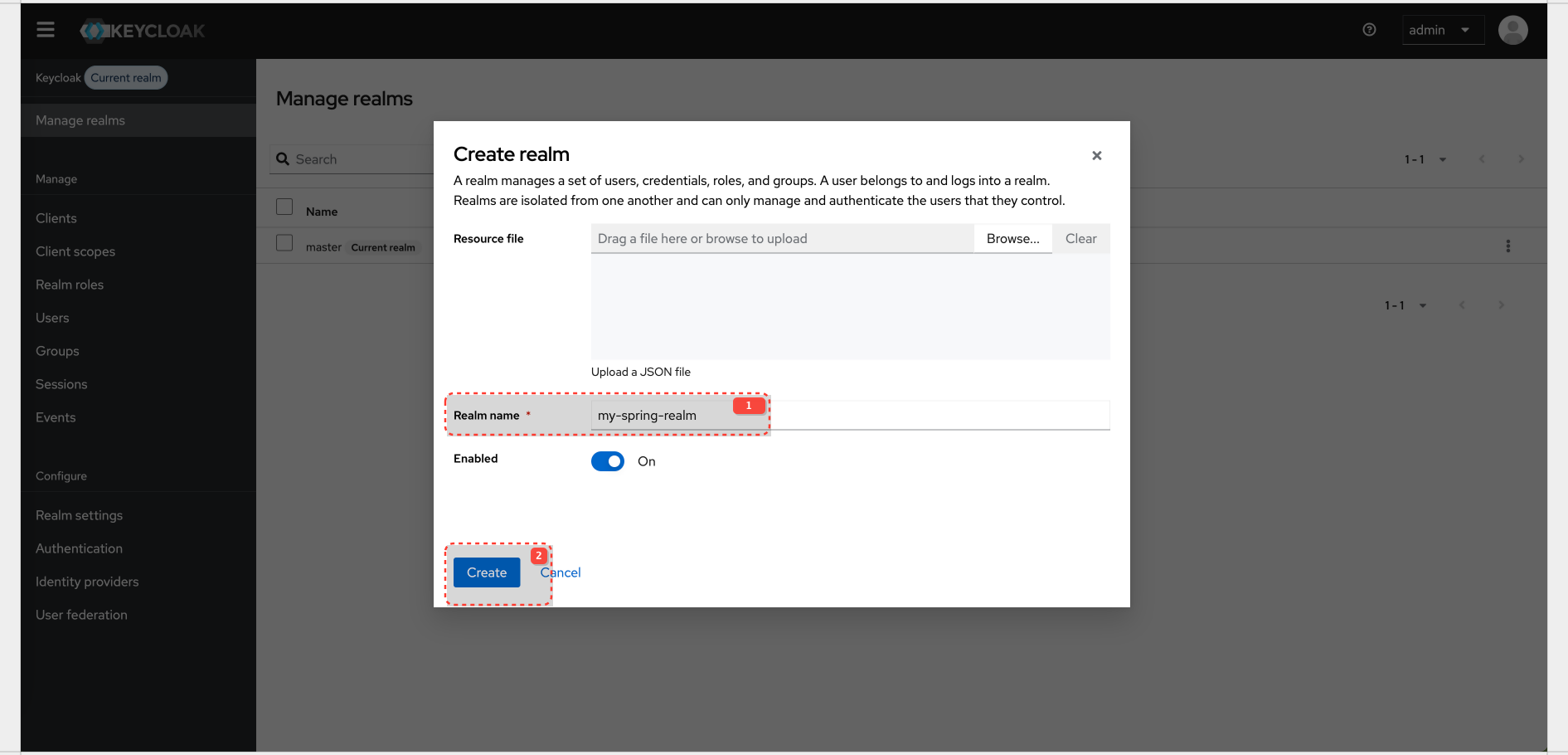
Task: Disable the Enabled toggle in the dialog
Action: (607, 460)
